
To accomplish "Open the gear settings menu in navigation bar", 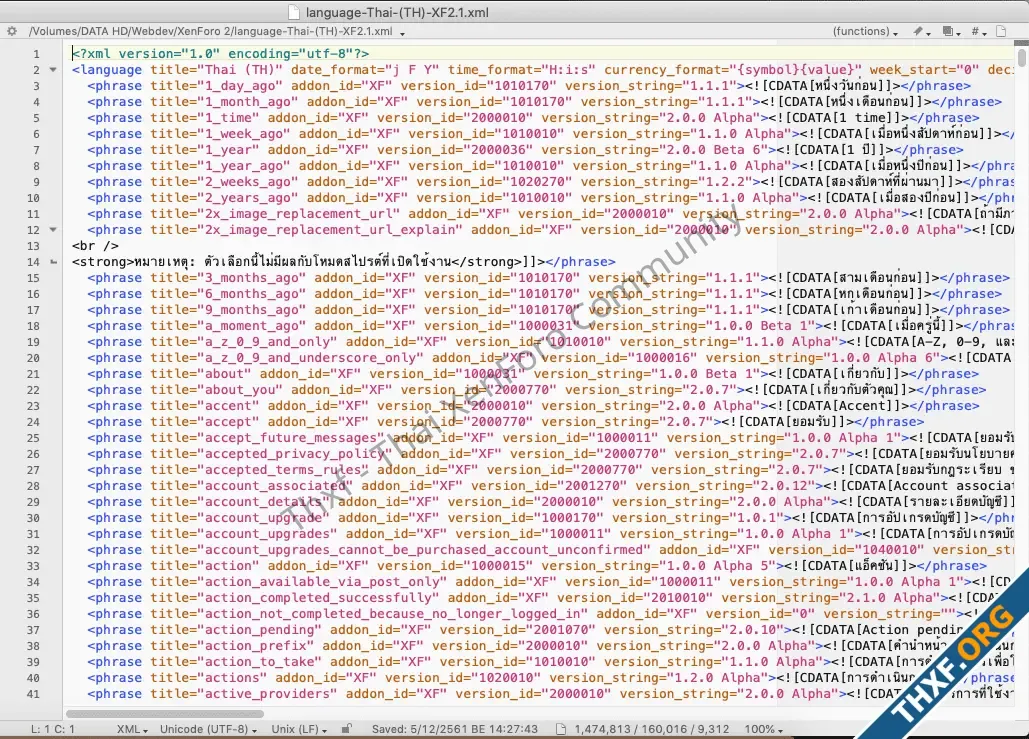I will [12, 31].
